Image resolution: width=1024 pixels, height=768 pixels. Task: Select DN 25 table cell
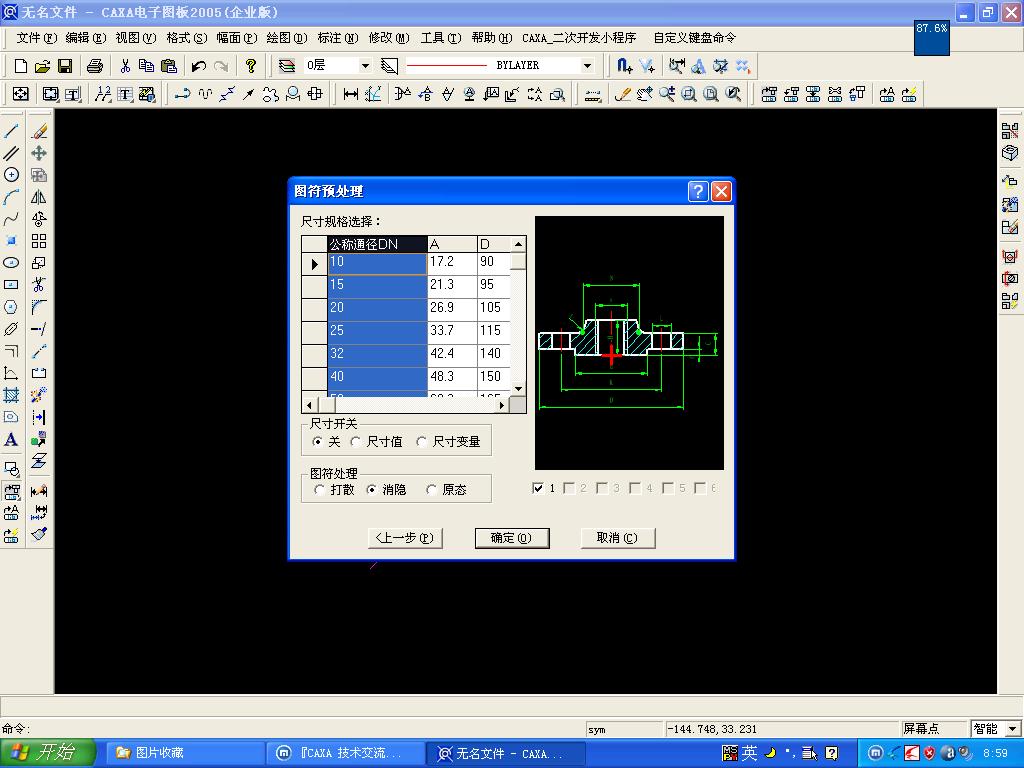click(377, 330)
